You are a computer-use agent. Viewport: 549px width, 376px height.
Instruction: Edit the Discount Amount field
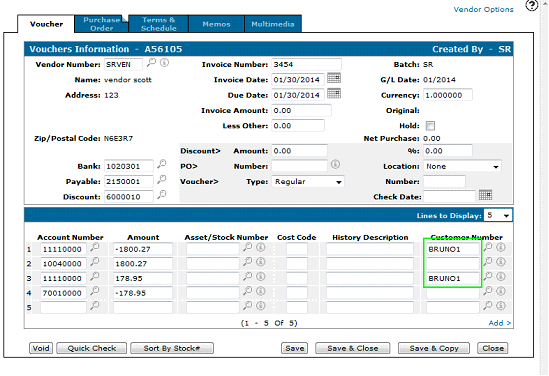click(300, 151)
